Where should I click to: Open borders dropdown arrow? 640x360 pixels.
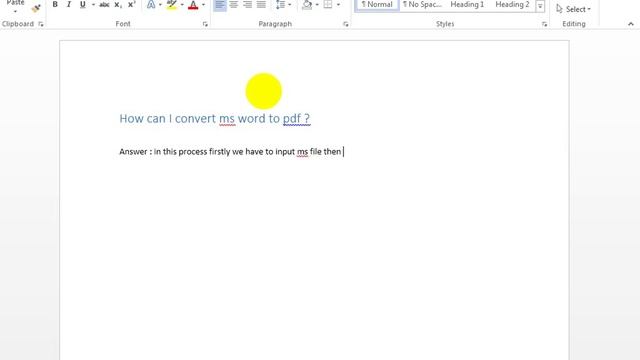tap(338, 5)
